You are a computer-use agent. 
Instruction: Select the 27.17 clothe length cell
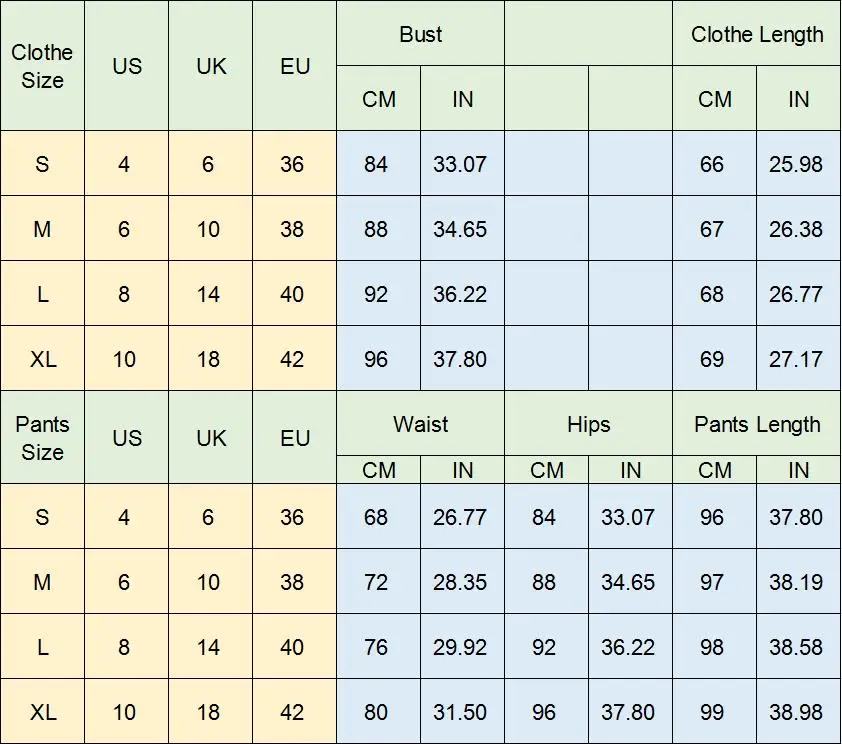tap(796, 359)
